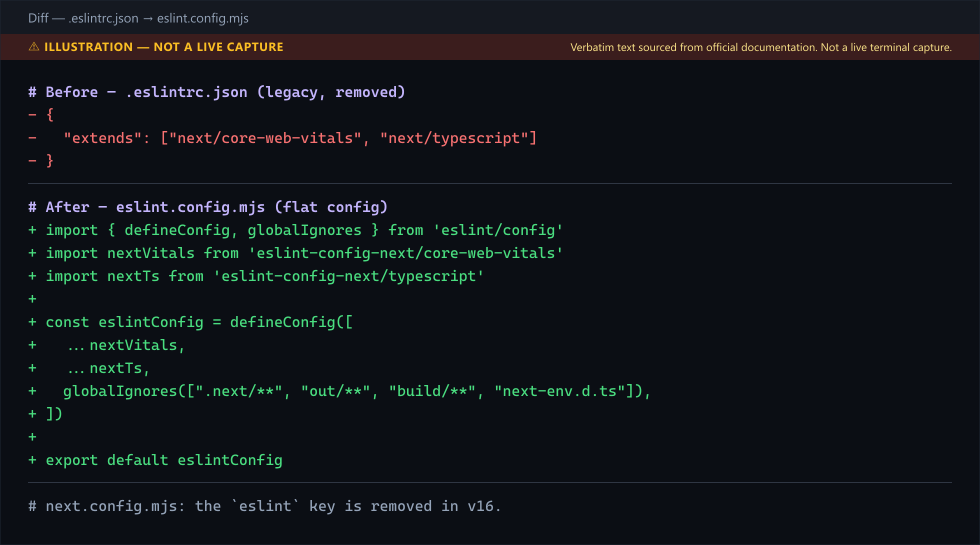980x545 pixels.
Task: Click the ...nextTs spread line
Action: [89, 368]
